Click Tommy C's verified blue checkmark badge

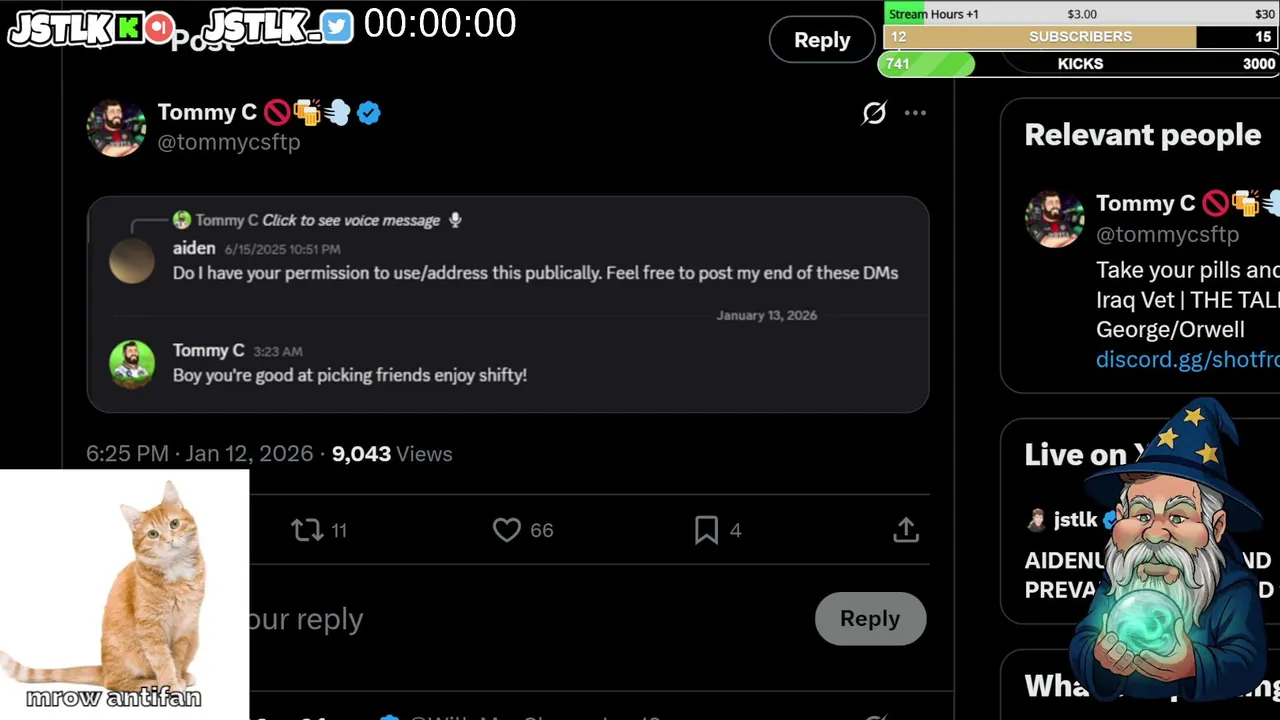click(x=369, y=113)
